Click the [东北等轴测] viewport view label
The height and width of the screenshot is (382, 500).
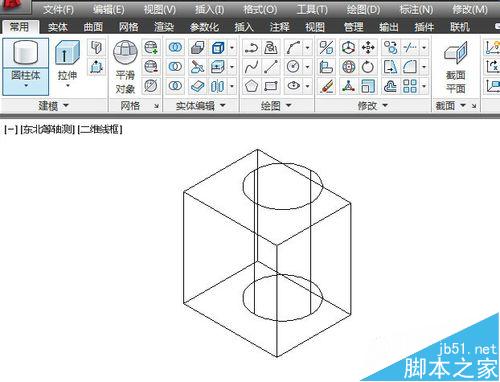pyautogui.click(x=47, y=129)
